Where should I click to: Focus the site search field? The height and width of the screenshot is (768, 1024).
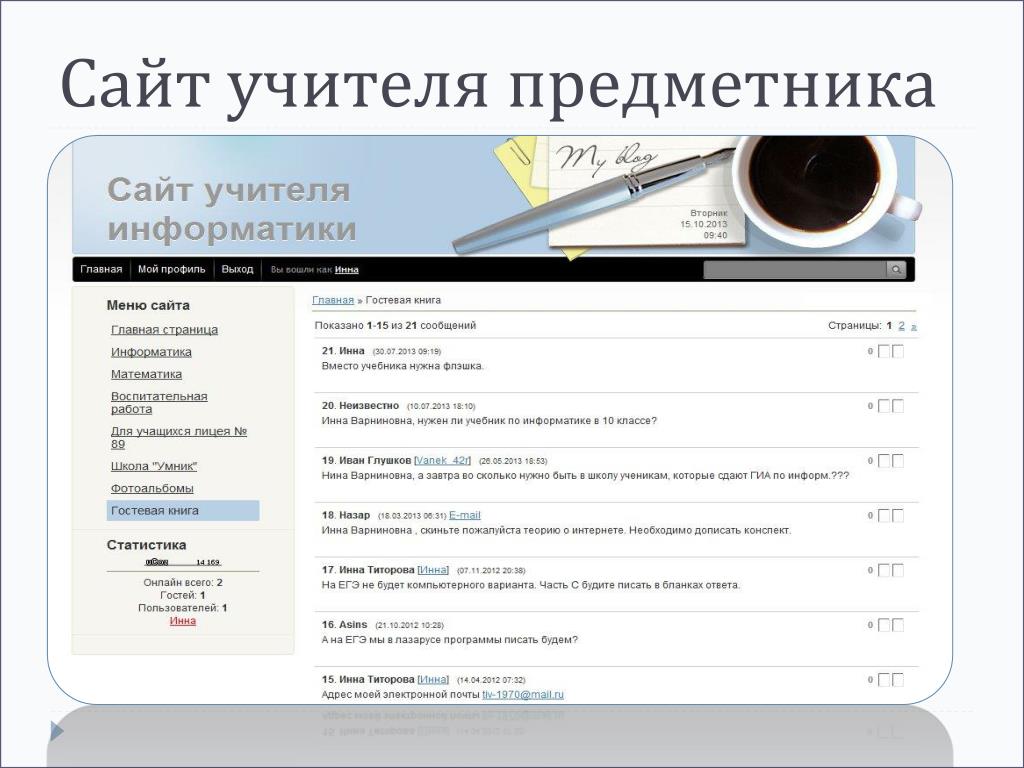click(795, 269)
